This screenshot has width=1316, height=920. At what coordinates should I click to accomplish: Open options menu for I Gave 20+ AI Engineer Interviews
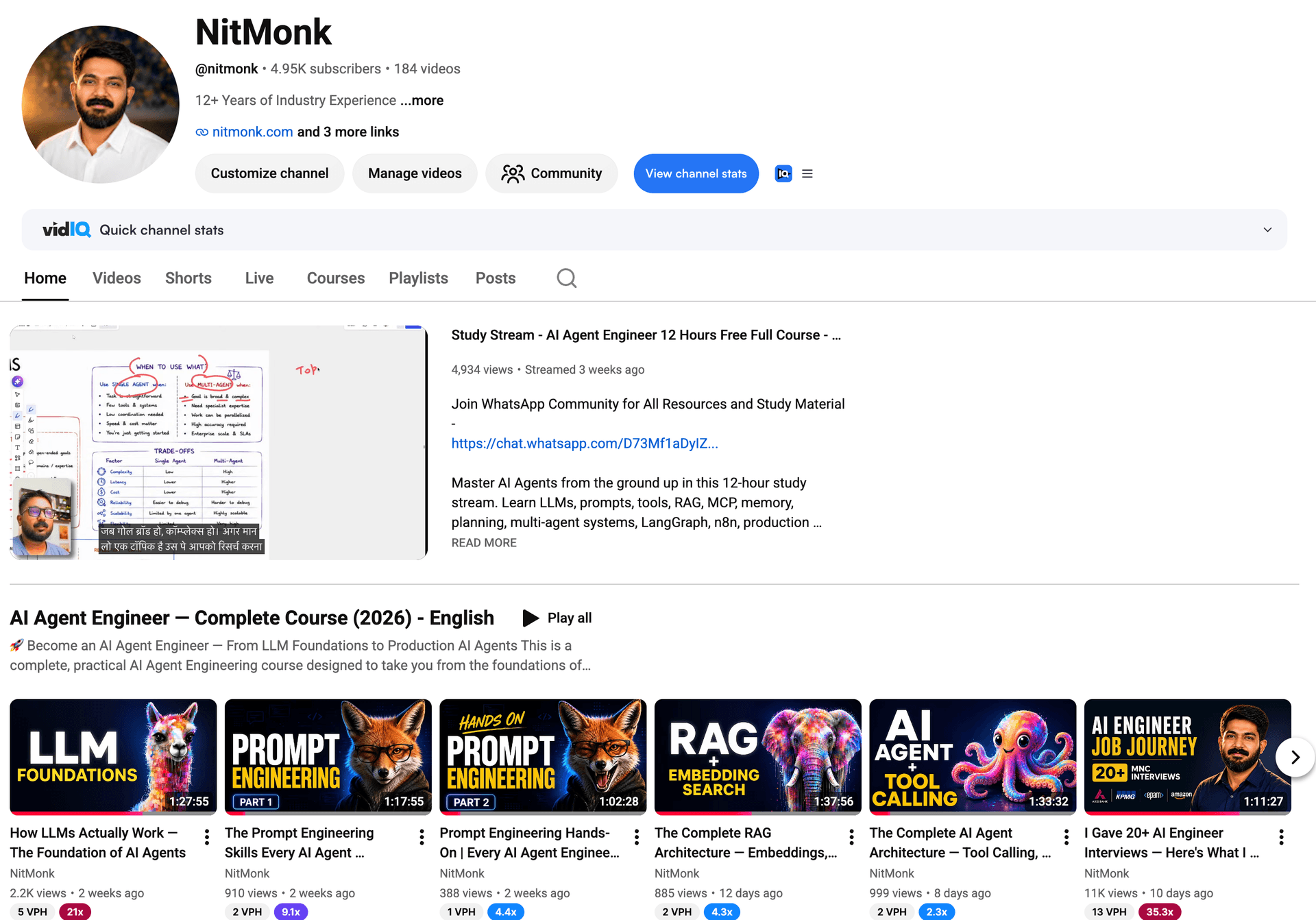click(1281, 836)
